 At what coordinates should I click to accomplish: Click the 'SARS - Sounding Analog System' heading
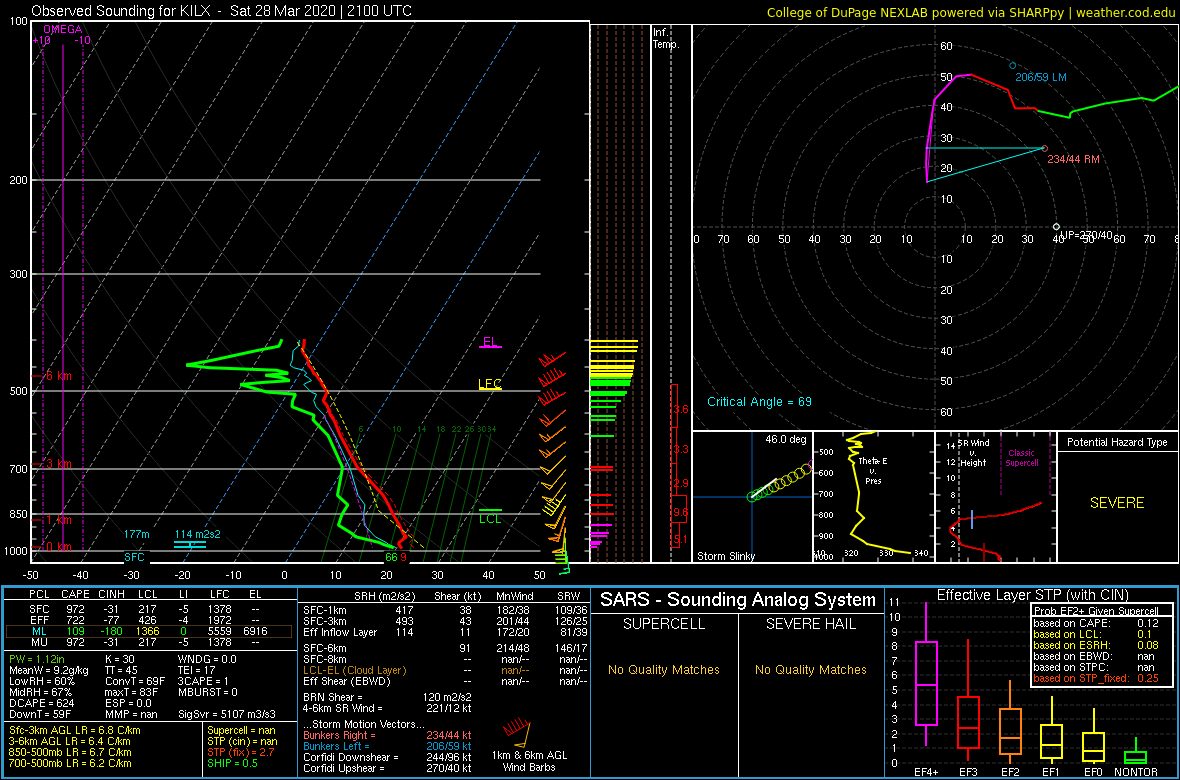coord(738,600)
